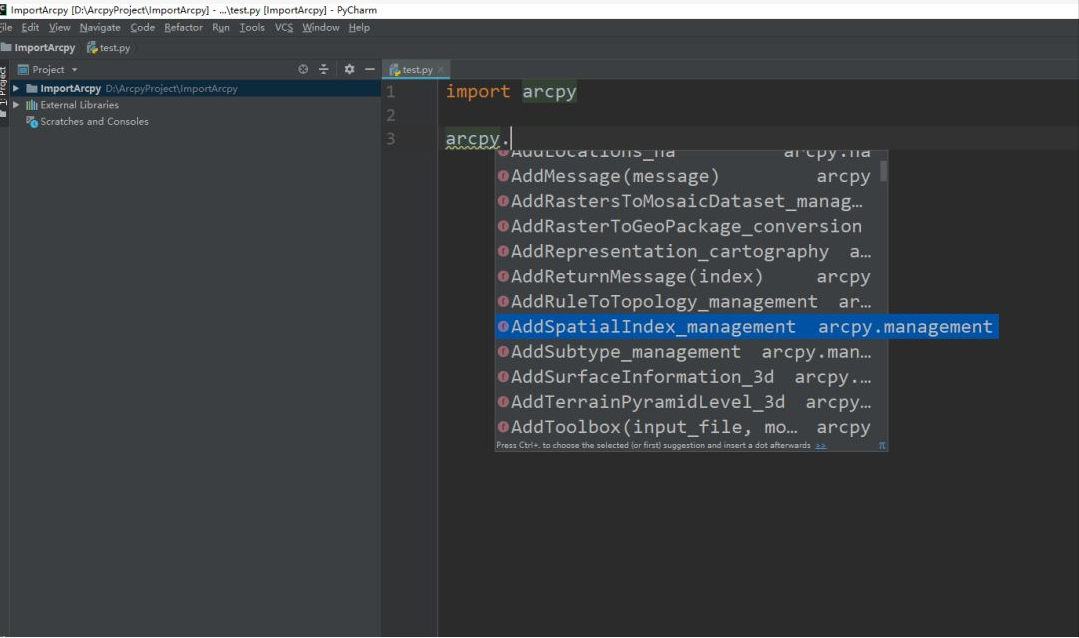Open the Window menu
This screenshot has height=638, width=1079.
click(321, 28)
